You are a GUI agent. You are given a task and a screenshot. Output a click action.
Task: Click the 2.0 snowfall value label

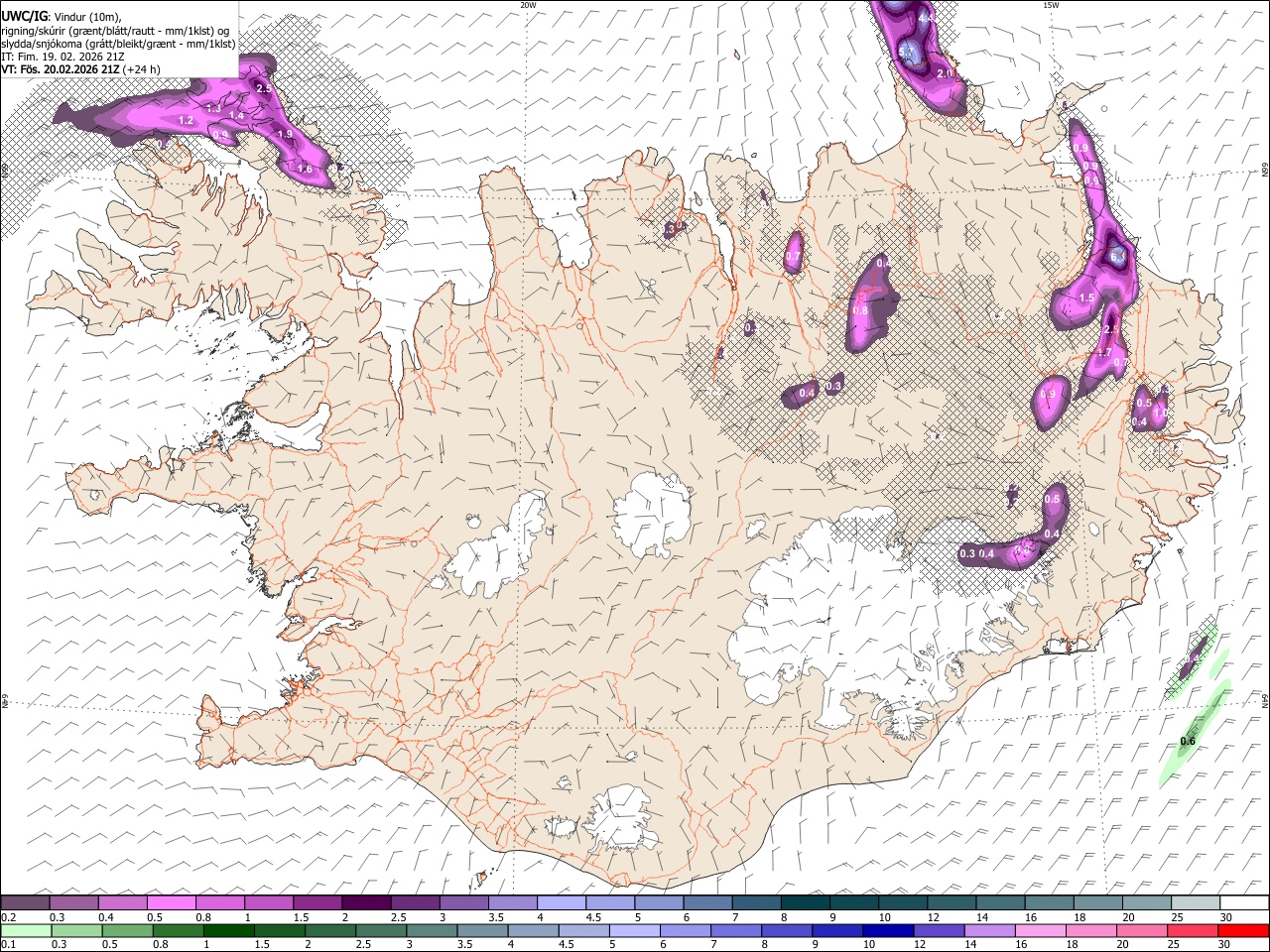(x=945, y=73)
